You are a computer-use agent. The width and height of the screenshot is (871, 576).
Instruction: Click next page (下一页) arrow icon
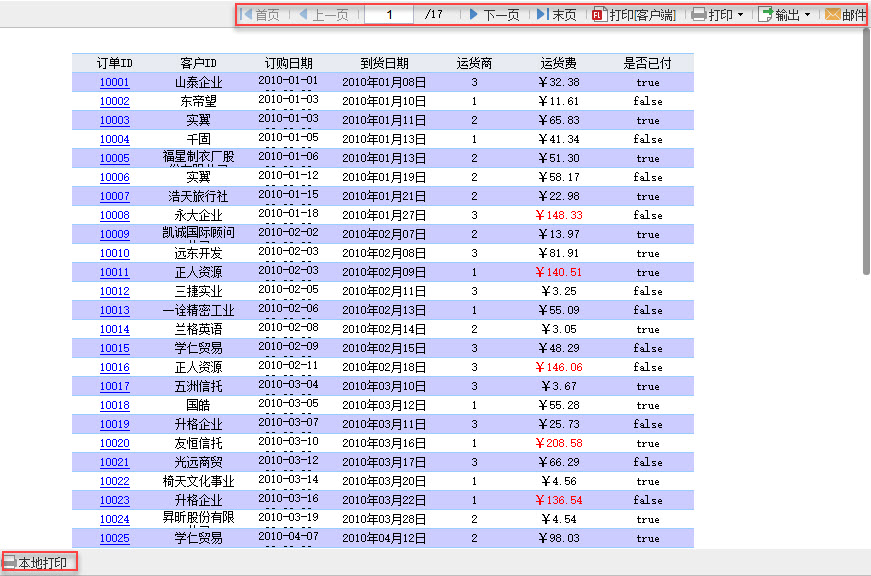pyautogui.click(x=473, y=14)
